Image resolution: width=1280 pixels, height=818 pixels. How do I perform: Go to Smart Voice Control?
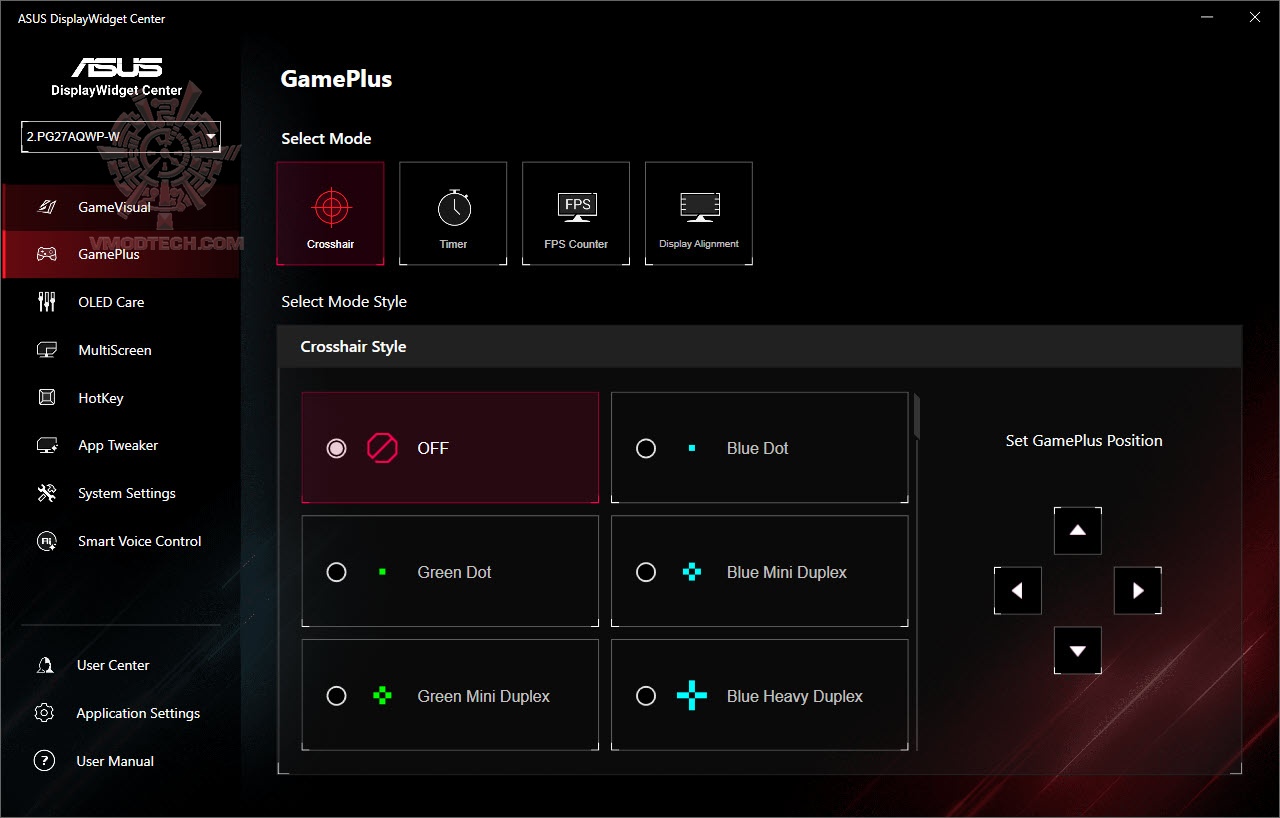(x=120, y=541)
